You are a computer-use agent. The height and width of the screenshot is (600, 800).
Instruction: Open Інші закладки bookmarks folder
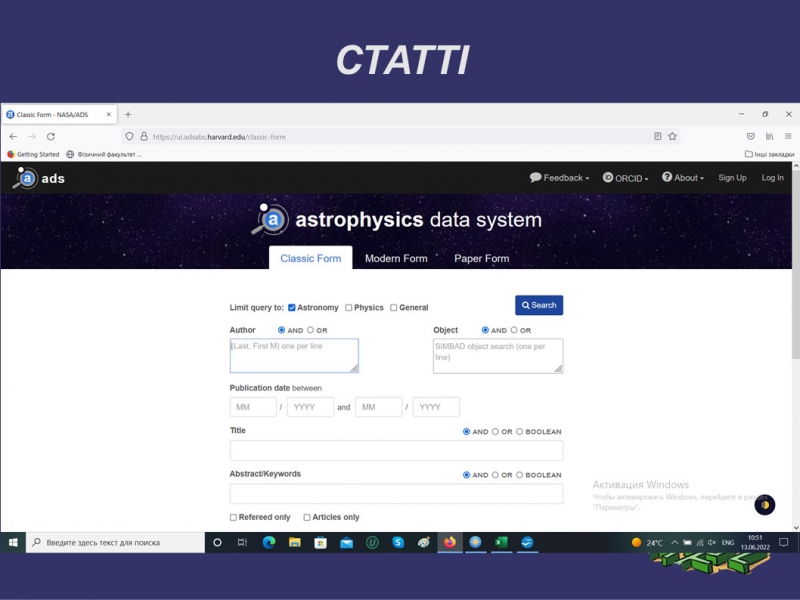pyautogui.click(x=769, y=154)
